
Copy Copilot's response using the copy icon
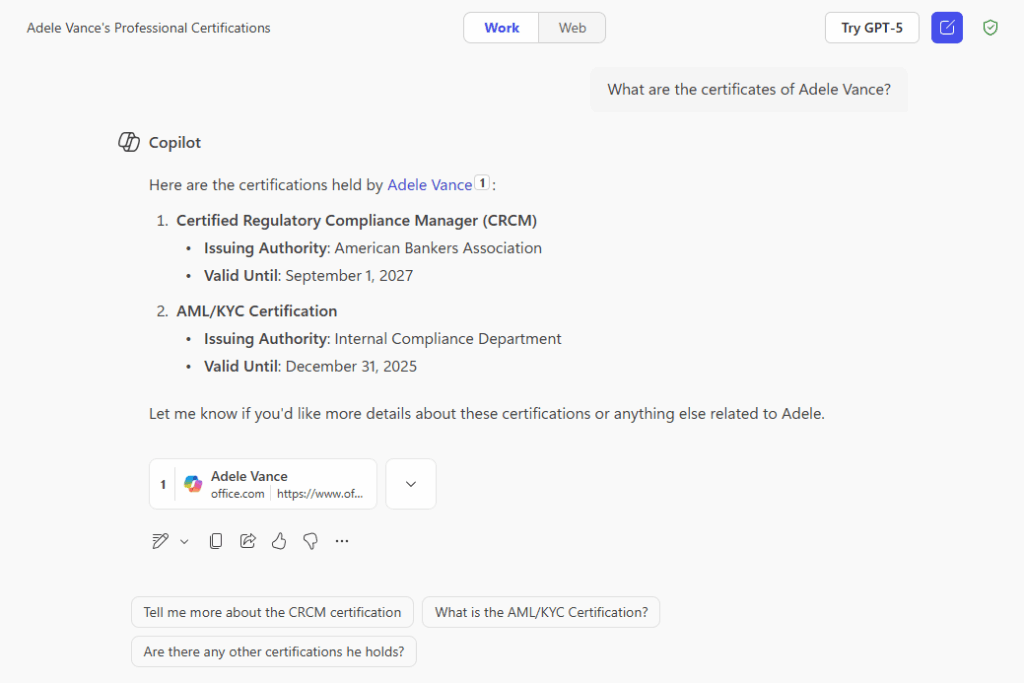tap(215, 540)
